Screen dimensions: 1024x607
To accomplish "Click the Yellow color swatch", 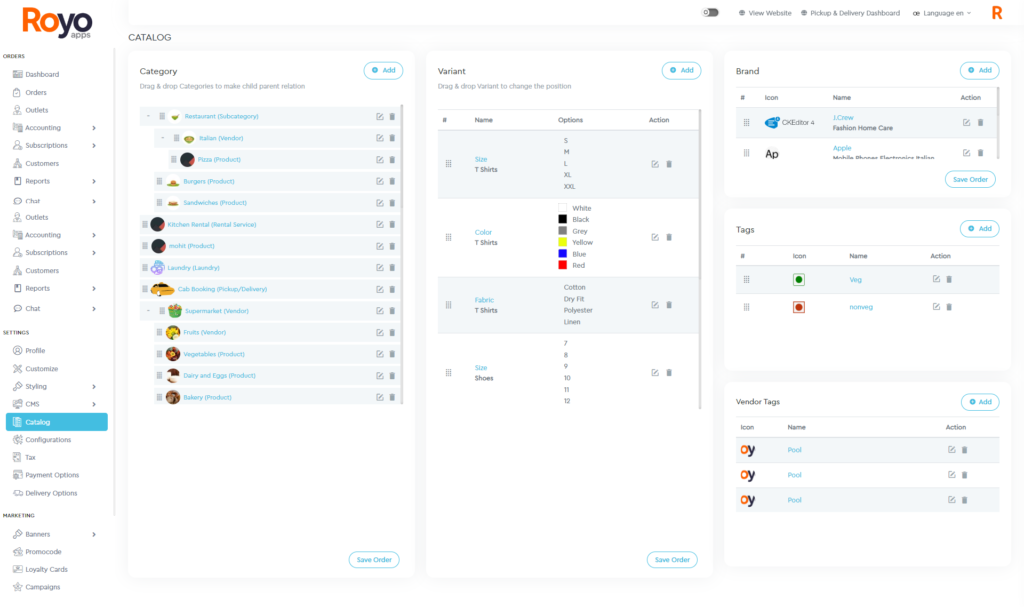I will pyautogui.click(x=562, y=242).
